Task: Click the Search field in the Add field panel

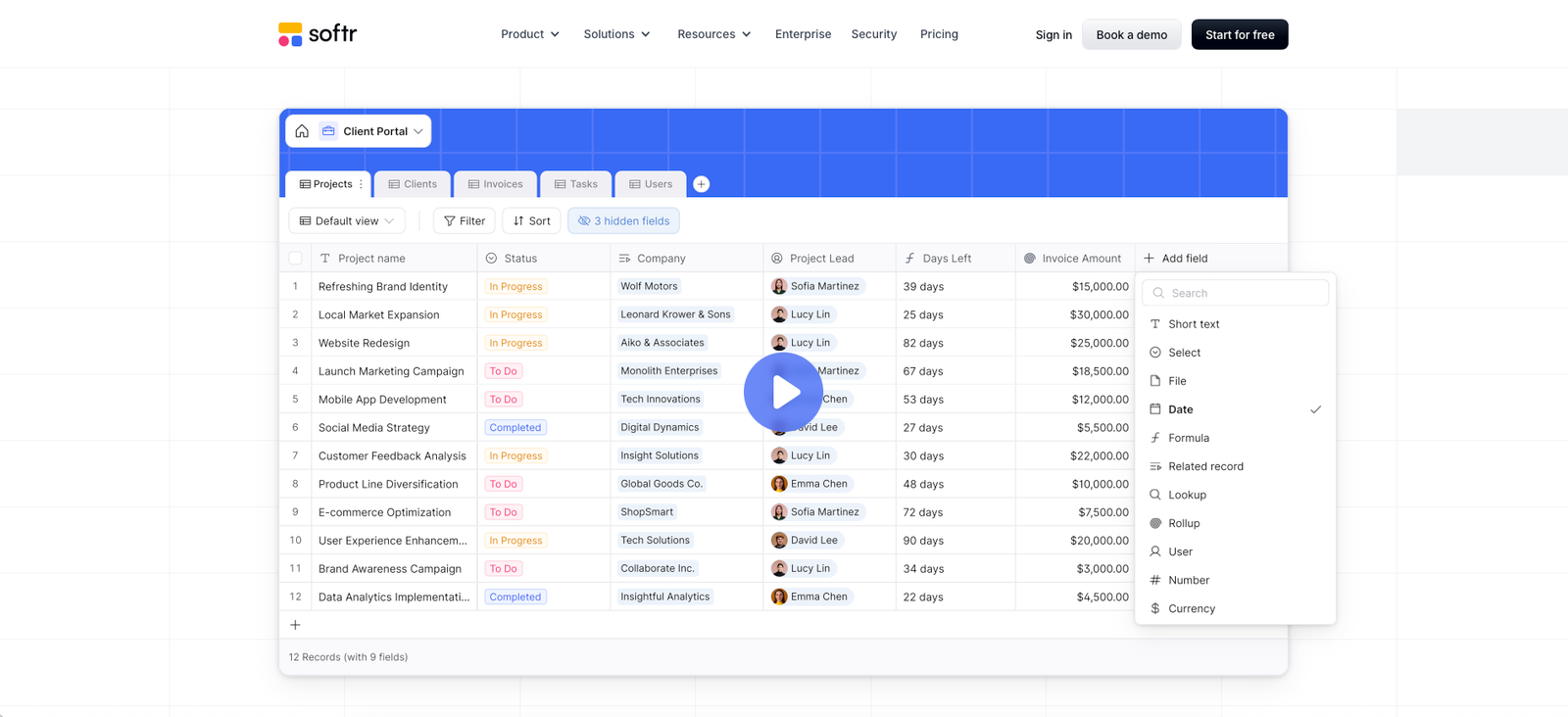Action: pos(1235,293)
